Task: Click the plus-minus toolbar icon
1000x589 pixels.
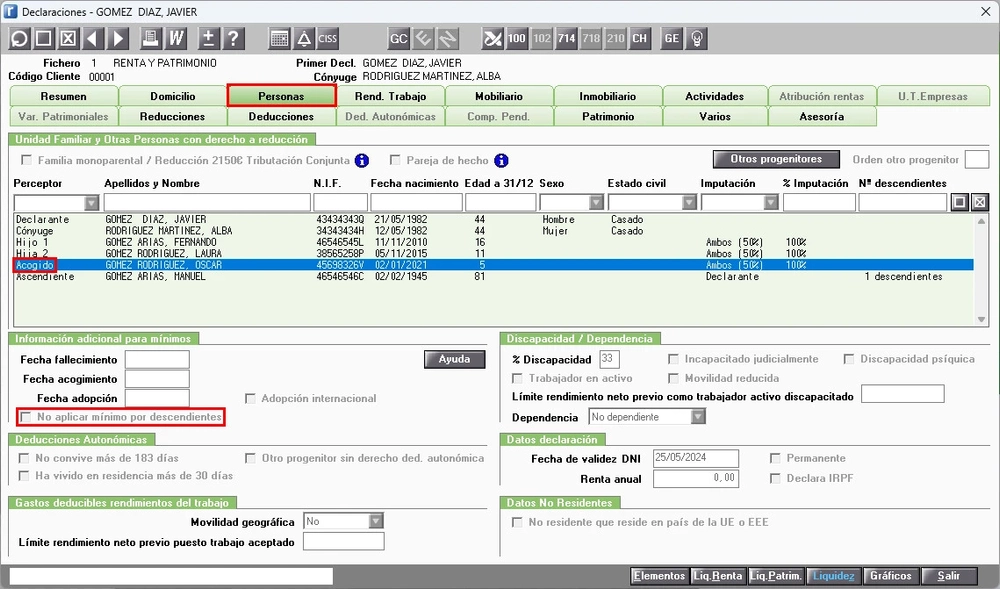Action: [x=209, y=39]
